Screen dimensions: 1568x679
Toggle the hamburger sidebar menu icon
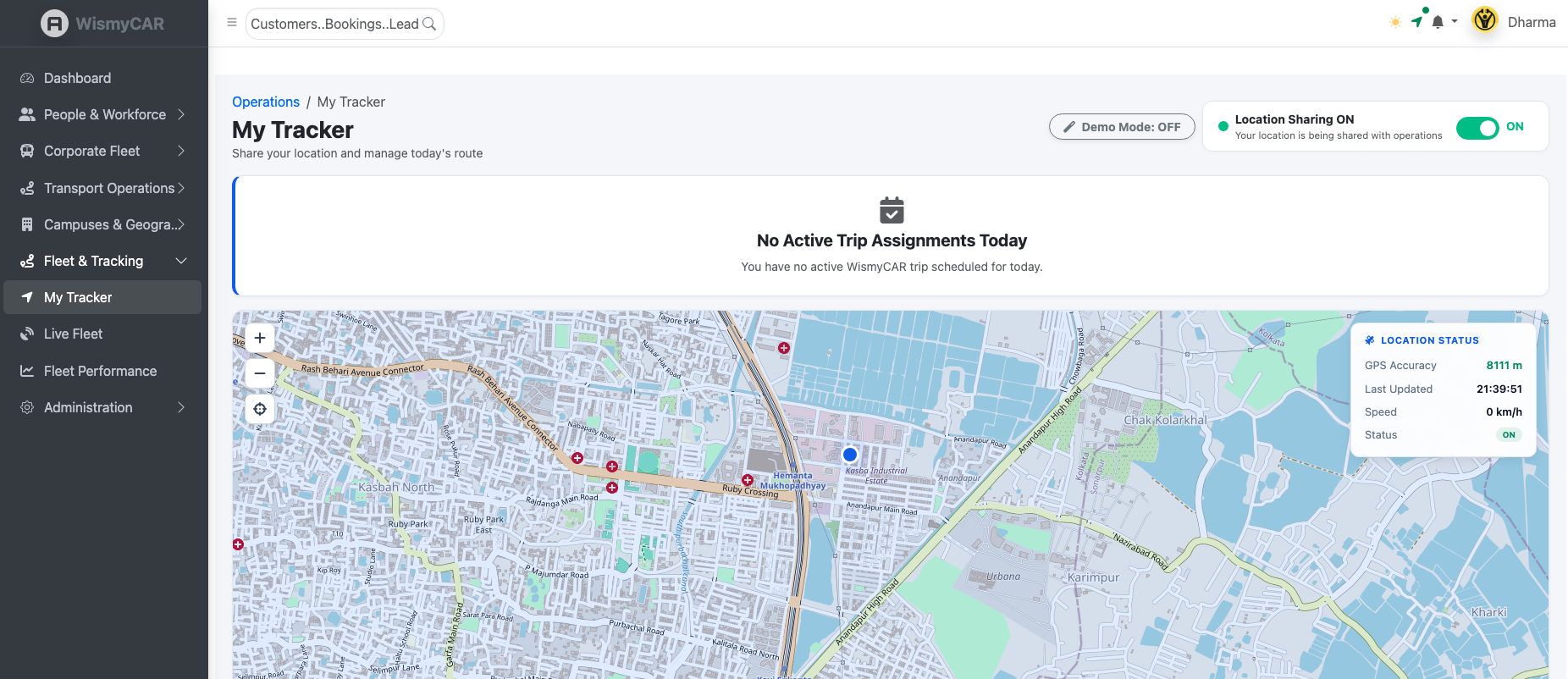pyautogui.click(x=231, y=23)
